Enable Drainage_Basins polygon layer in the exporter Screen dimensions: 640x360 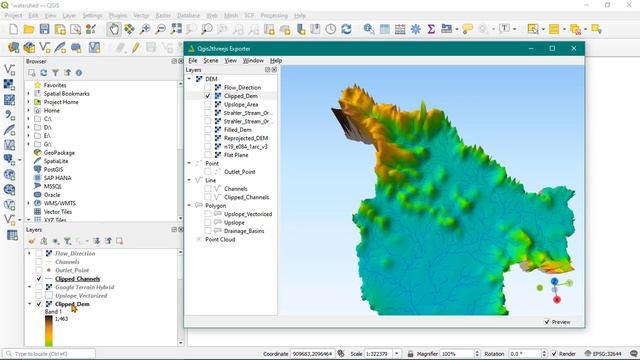click(x=208, y=231)
